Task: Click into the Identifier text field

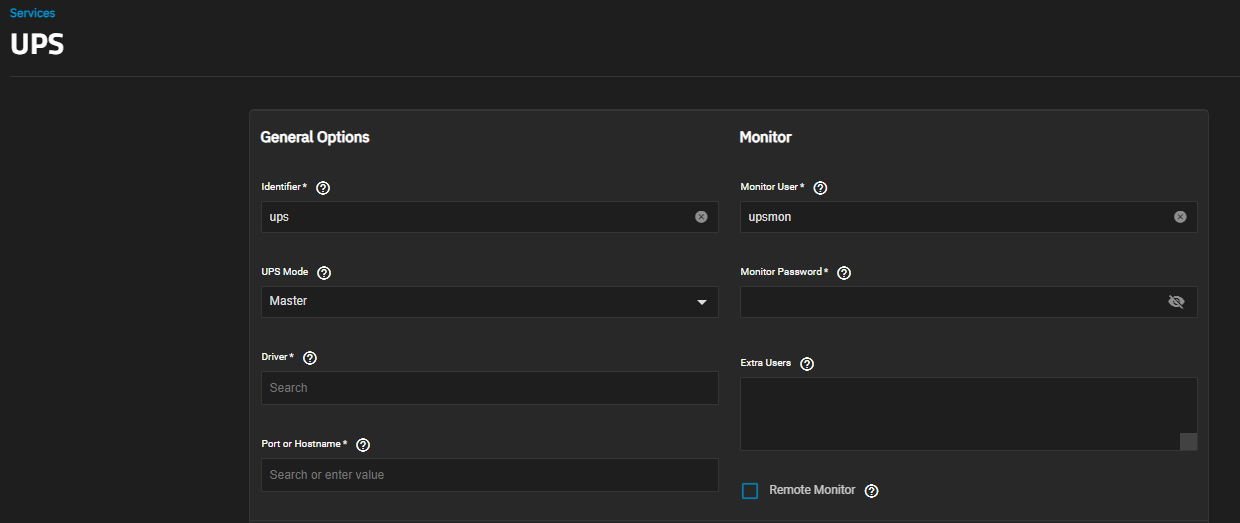Action: point(475,217)
